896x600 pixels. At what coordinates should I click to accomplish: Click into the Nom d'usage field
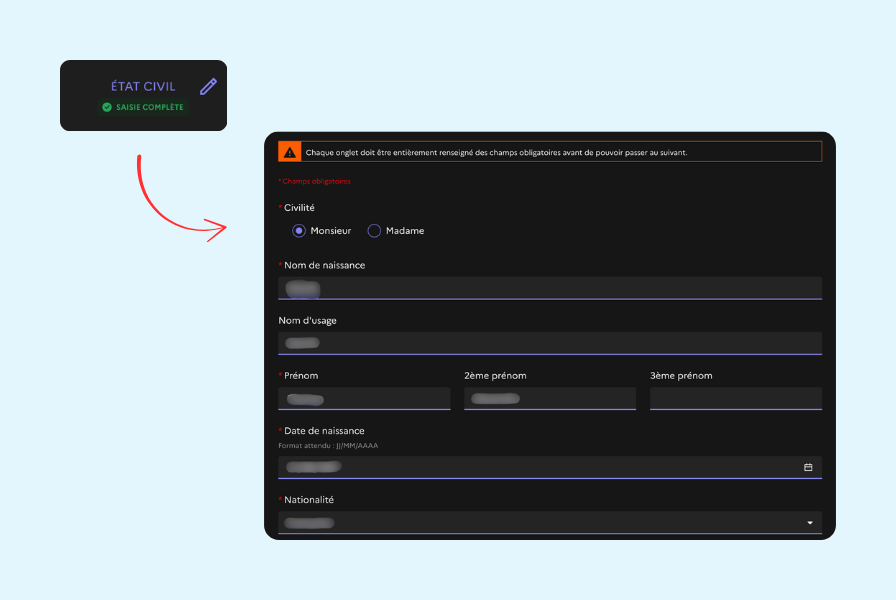(549, 343)
